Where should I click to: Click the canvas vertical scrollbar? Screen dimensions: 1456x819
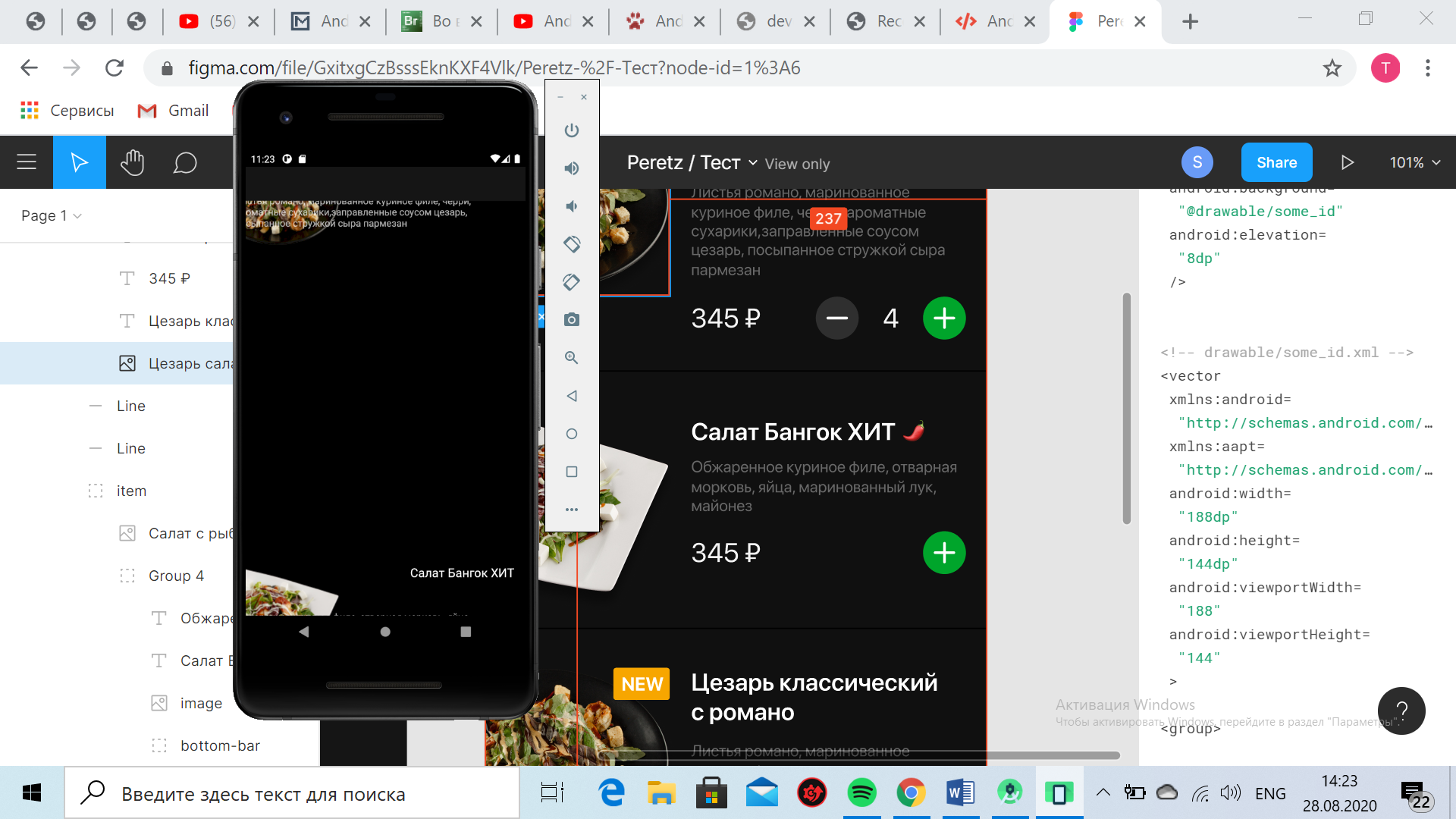point(1127,408)
